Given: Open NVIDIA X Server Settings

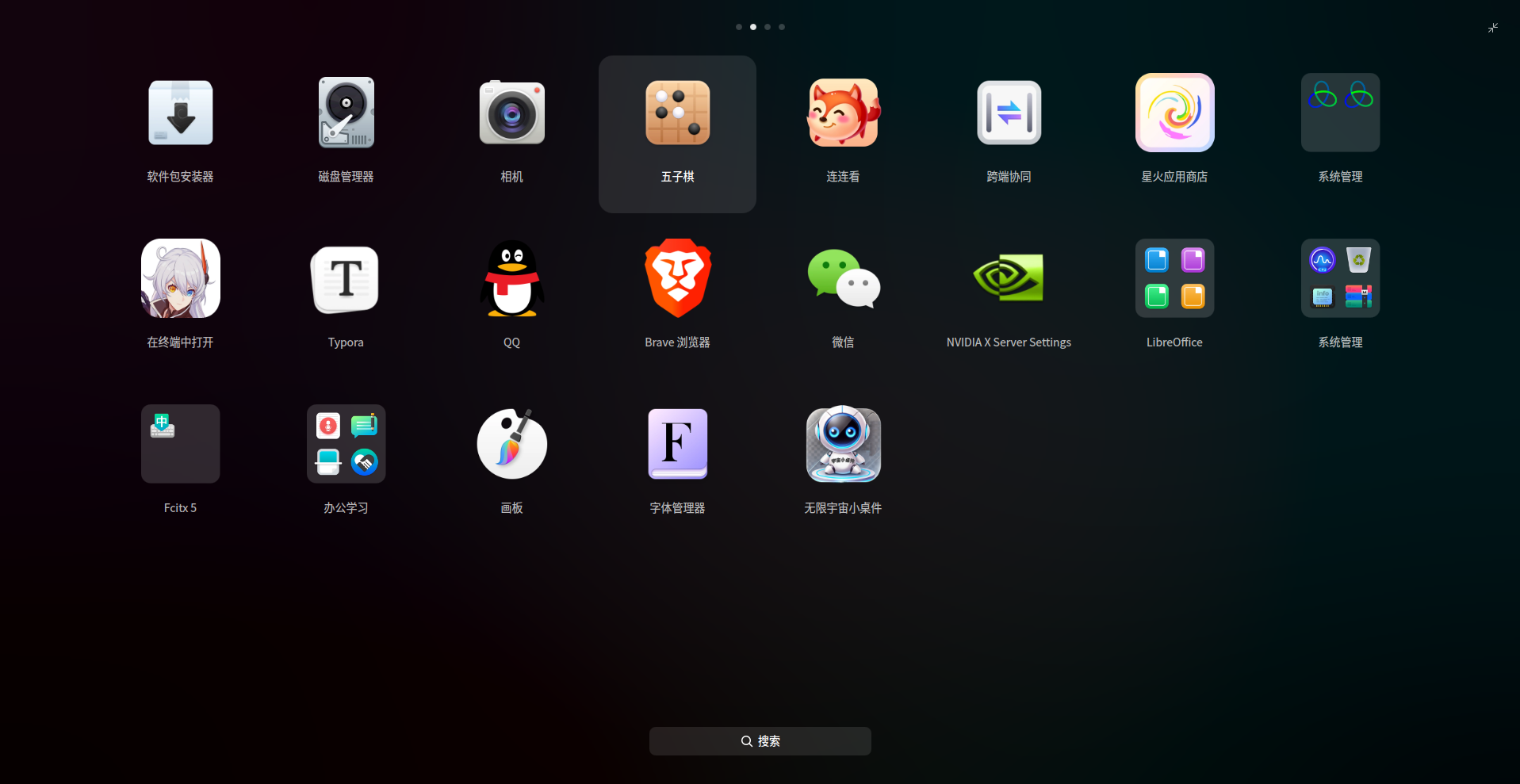Looking at the screenshot, I should pos(1009,278).
